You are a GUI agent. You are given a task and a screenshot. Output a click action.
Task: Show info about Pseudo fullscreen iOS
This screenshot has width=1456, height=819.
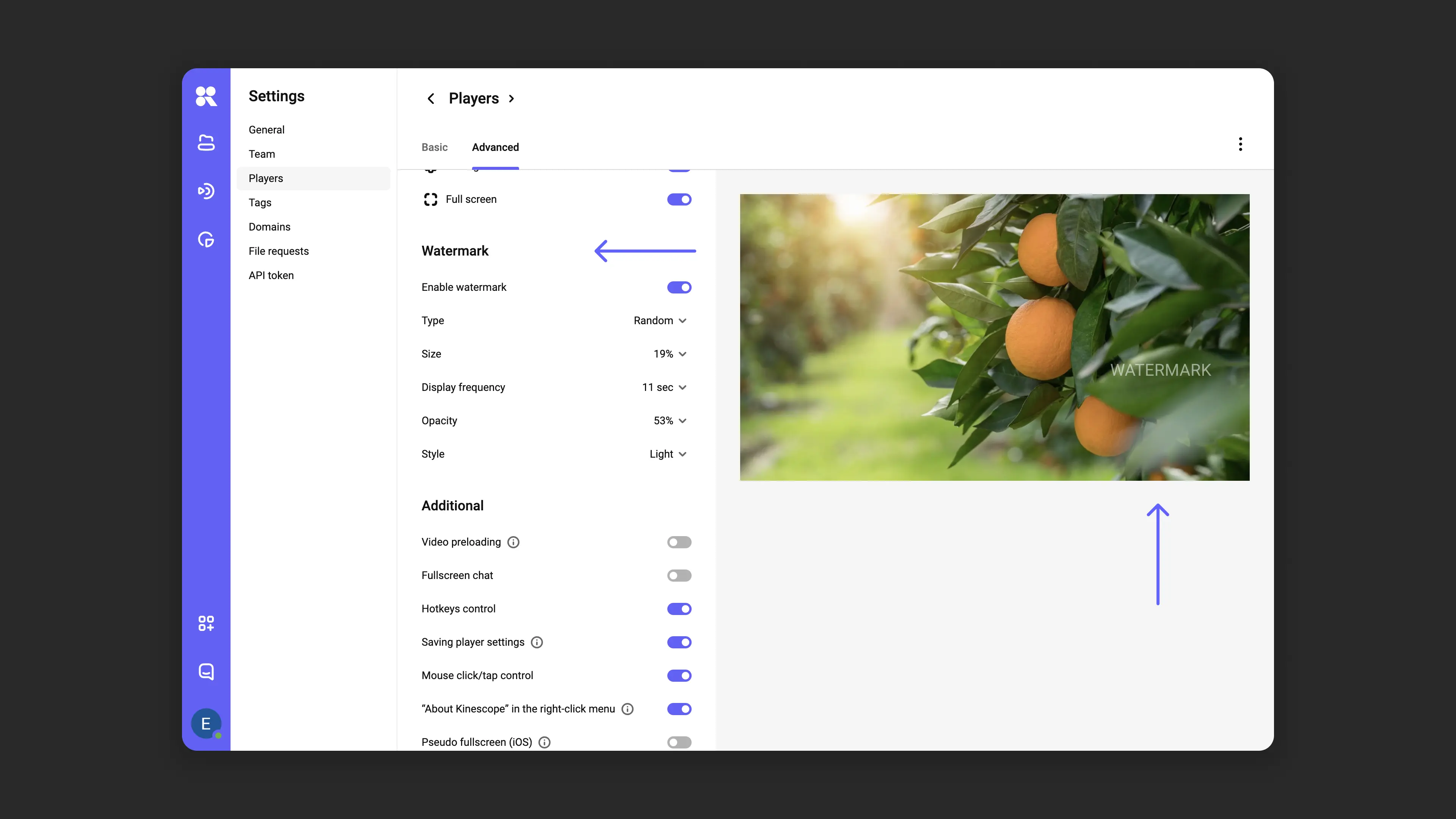click(x=544, y=742)
